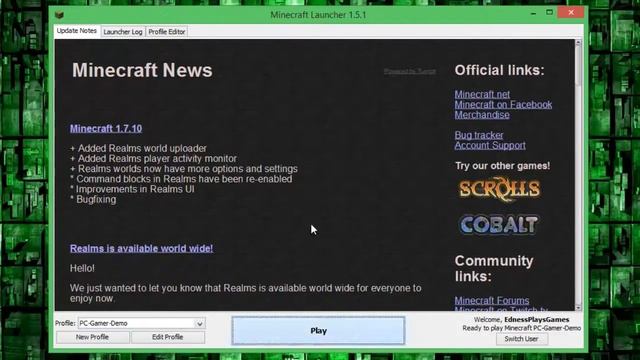Visit the Minecraft Forums community link
This screenshot has height=360, width=640.
click(492, 300)
